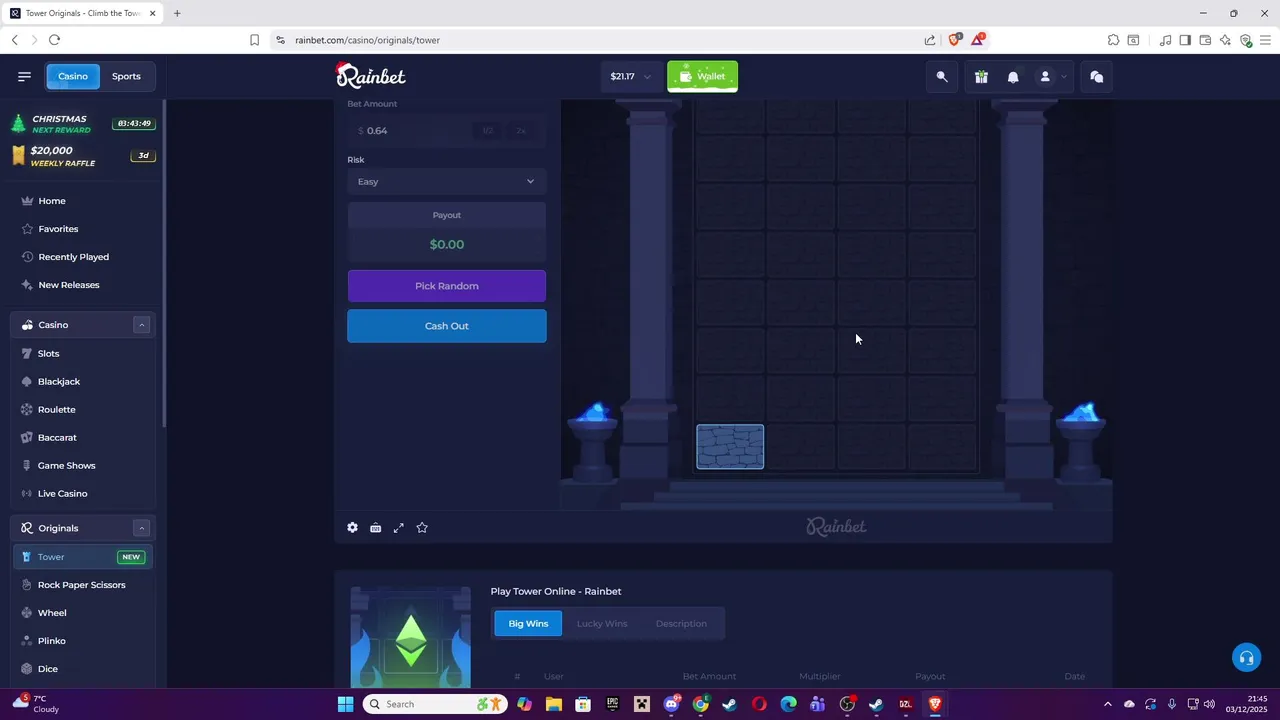Collapse the Casino sidebar section
The image size is (1280, 720).
[142, 325]
